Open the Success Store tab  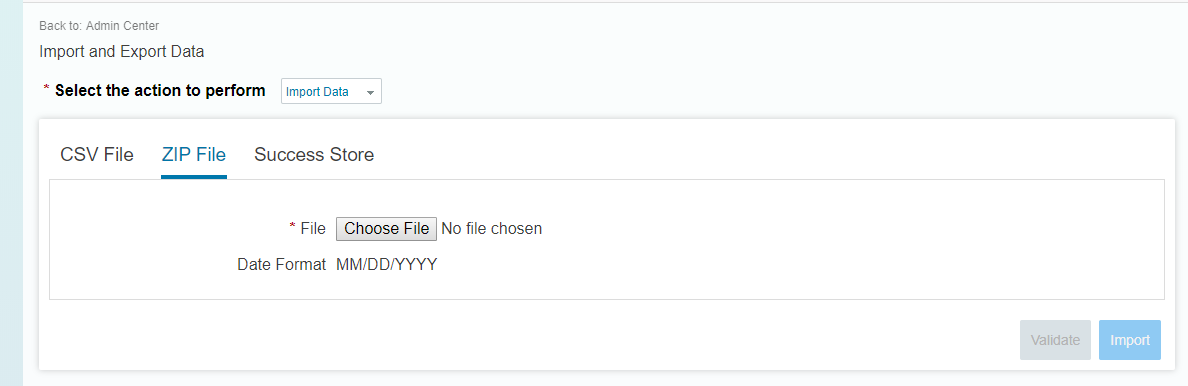click(x=314, y=155)
